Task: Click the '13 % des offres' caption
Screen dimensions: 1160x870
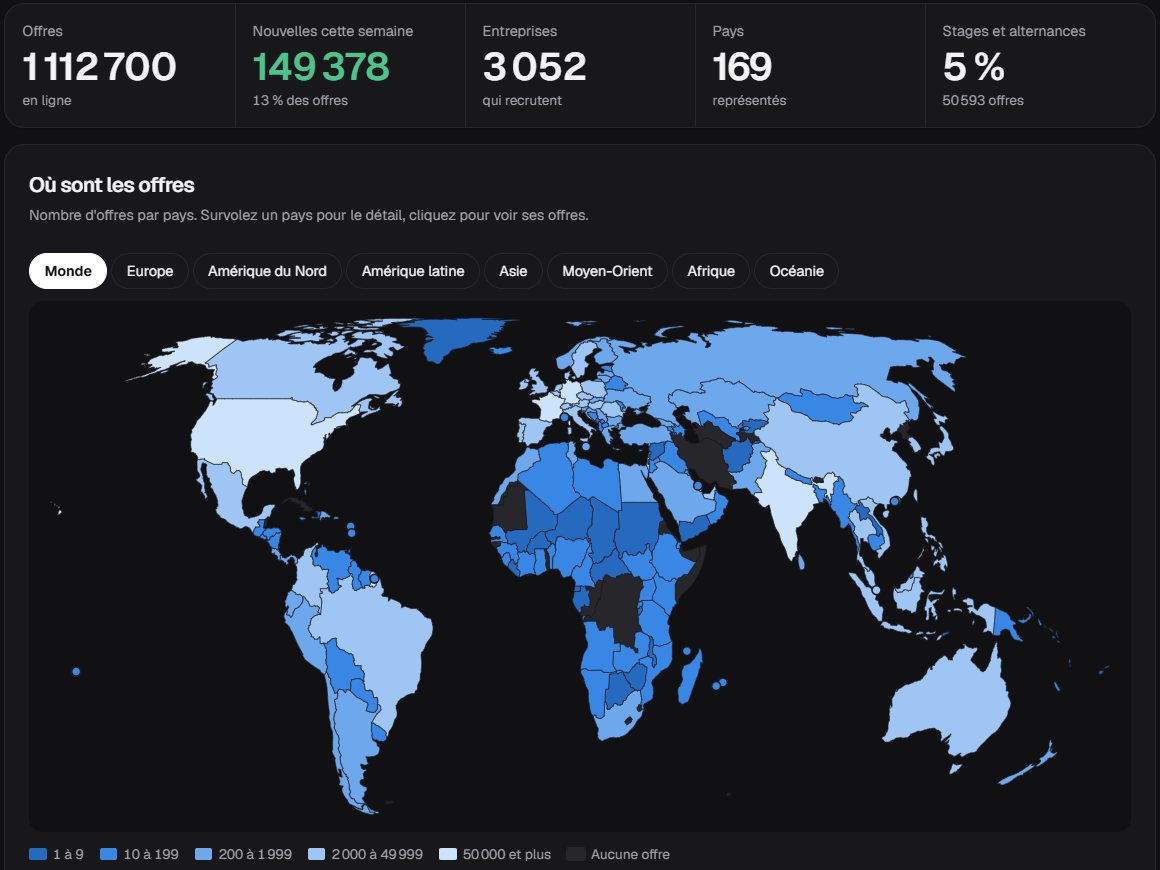Action: 300,101
